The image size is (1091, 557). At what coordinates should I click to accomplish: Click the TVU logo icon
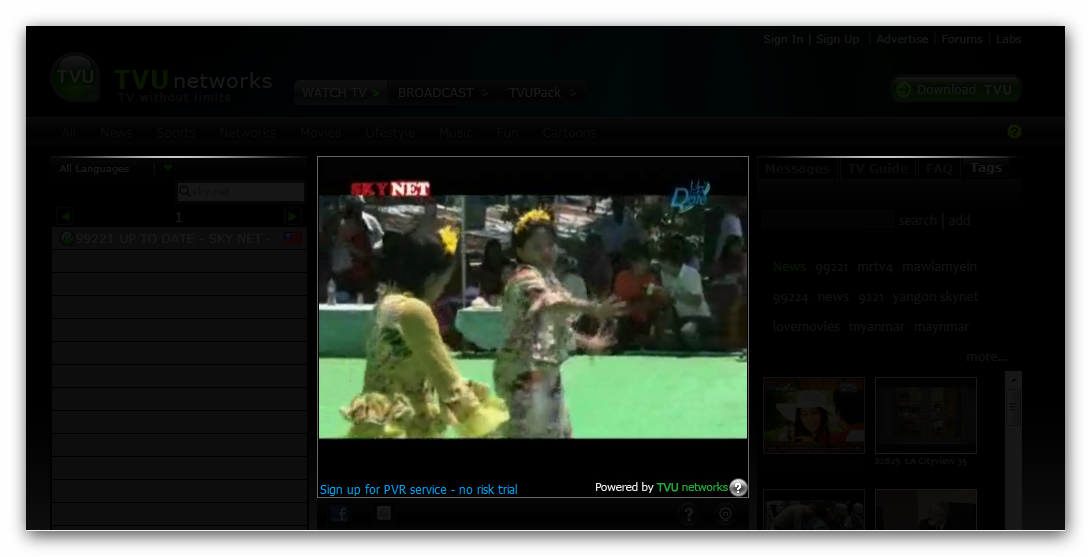(75, 78)
